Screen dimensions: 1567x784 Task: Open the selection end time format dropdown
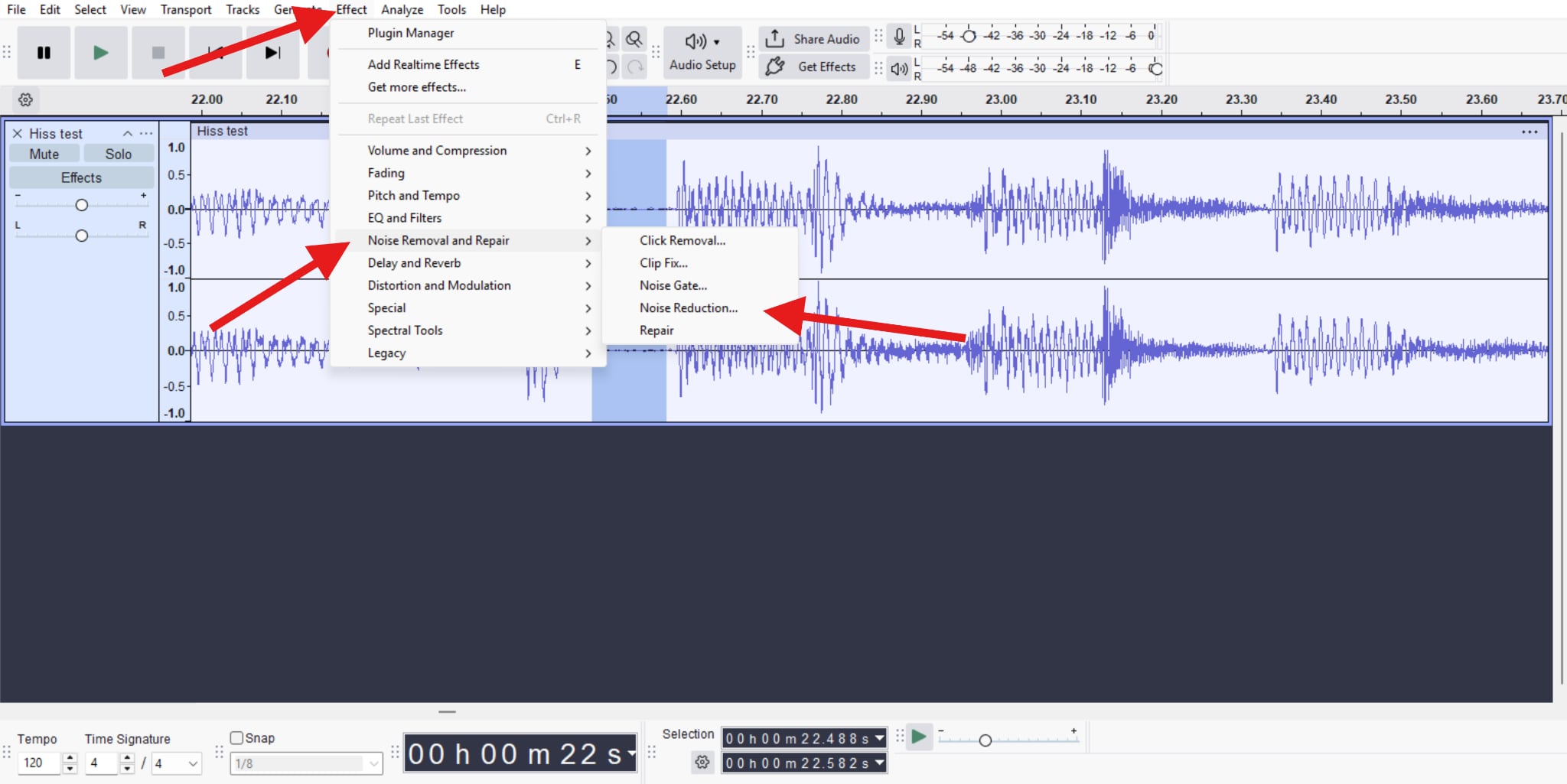(877, 763)
